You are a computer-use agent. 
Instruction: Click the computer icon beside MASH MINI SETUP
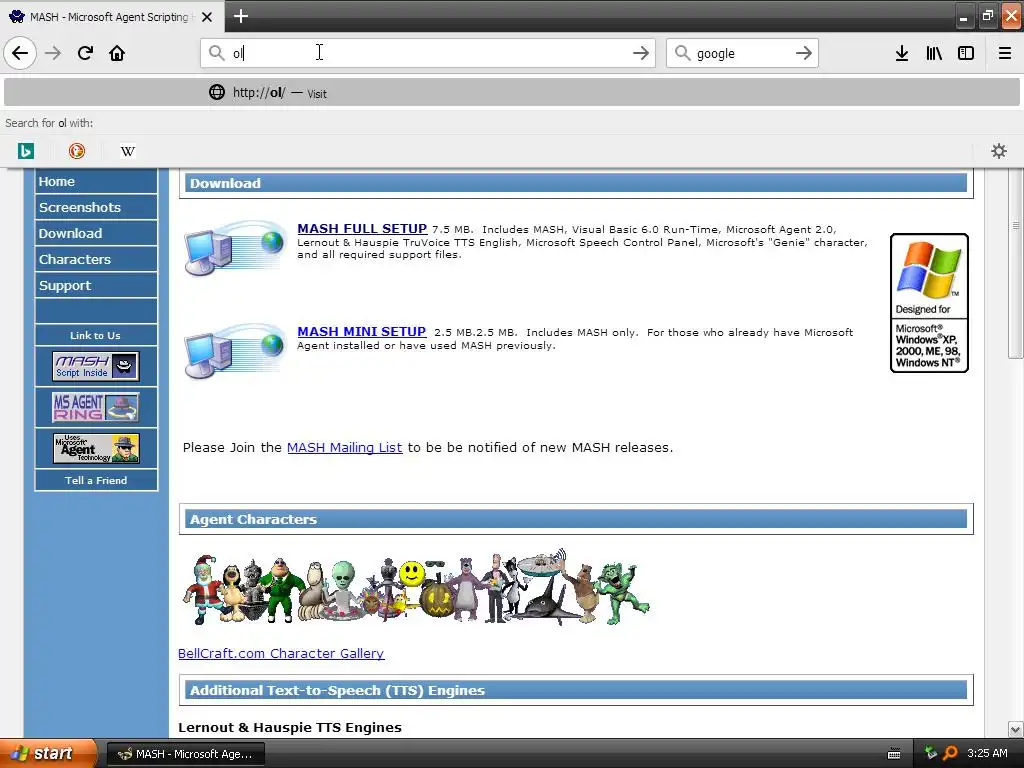click(x=234, y=351)
